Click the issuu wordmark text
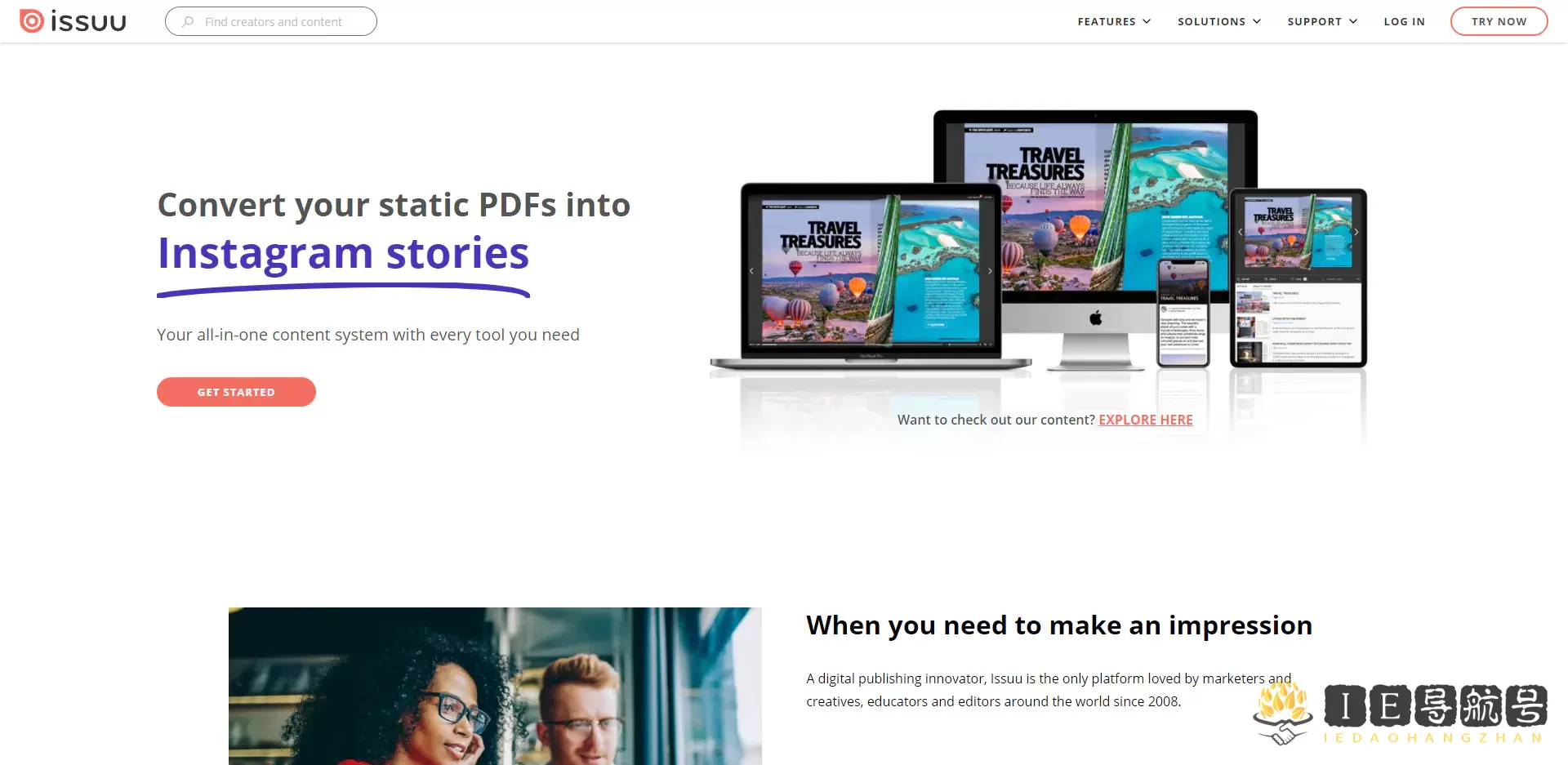The image size is (1568, 765). (88, 21)
